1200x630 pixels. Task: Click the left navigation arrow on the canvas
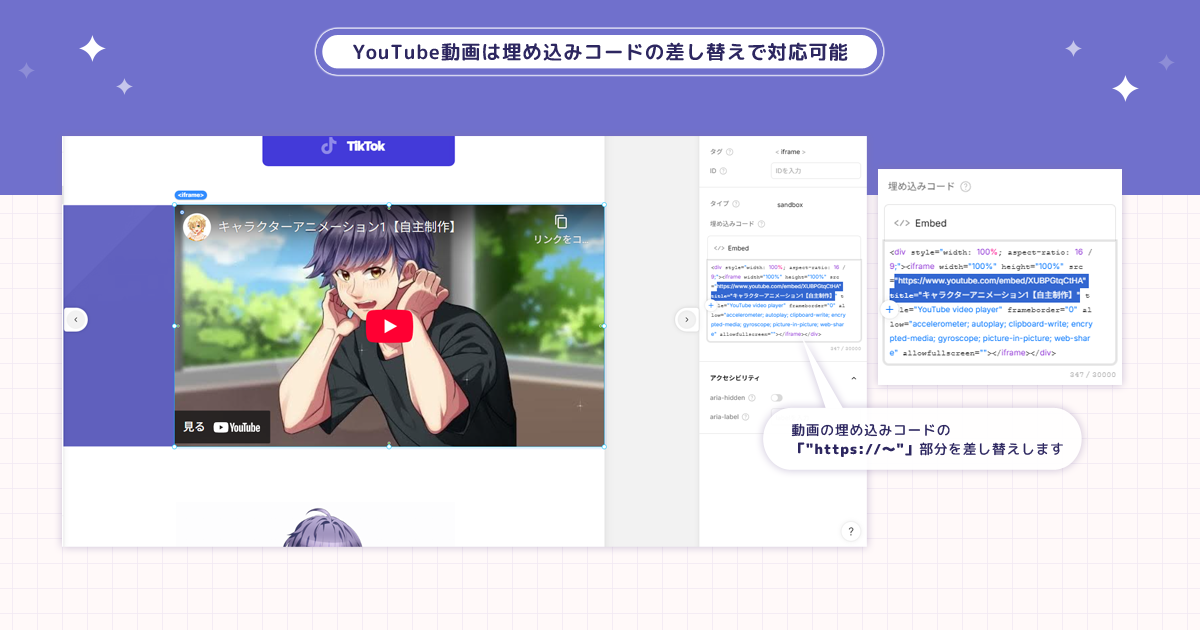click(76, 319)
